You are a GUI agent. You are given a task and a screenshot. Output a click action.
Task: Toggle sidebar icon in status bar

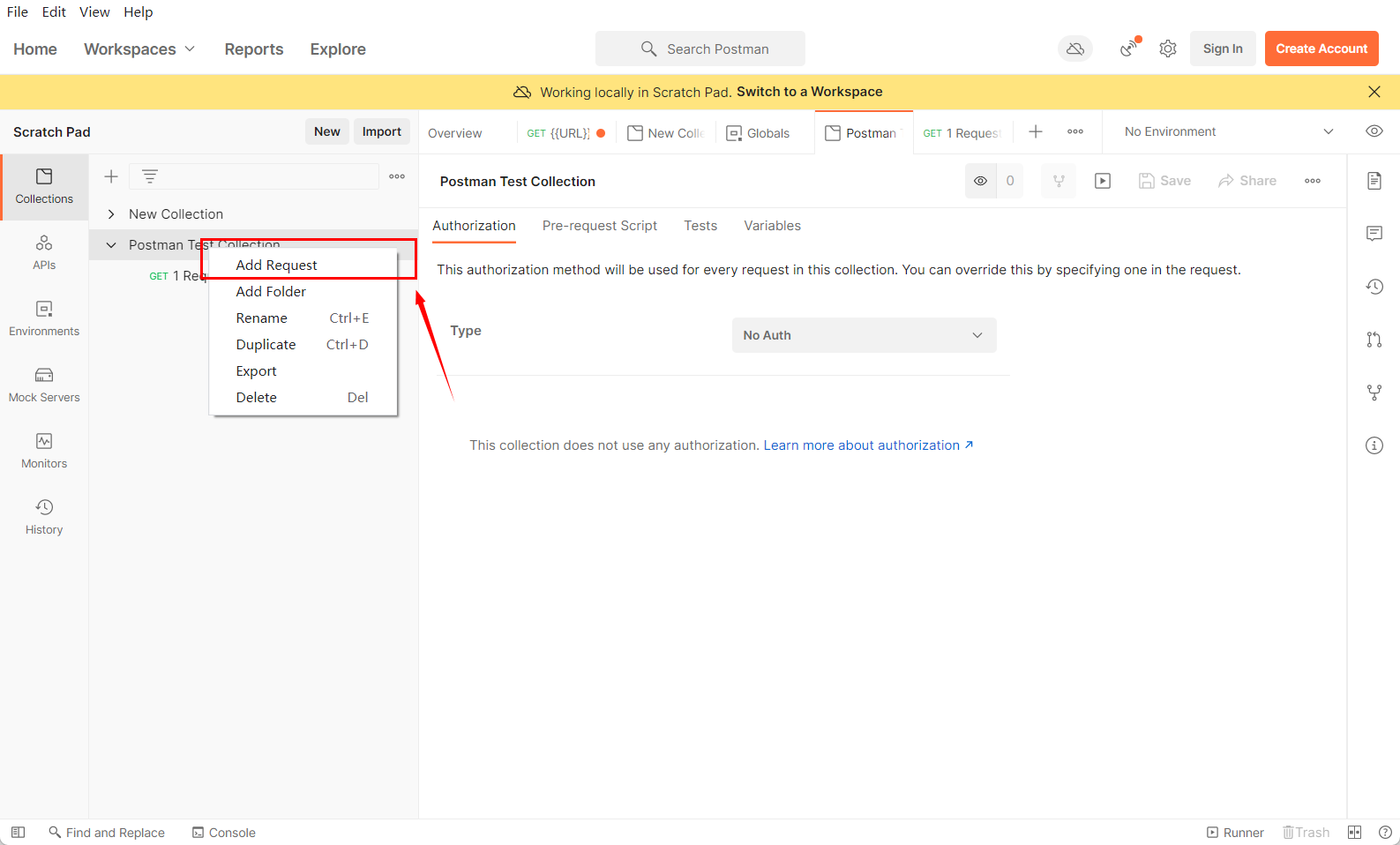point(18,832)
